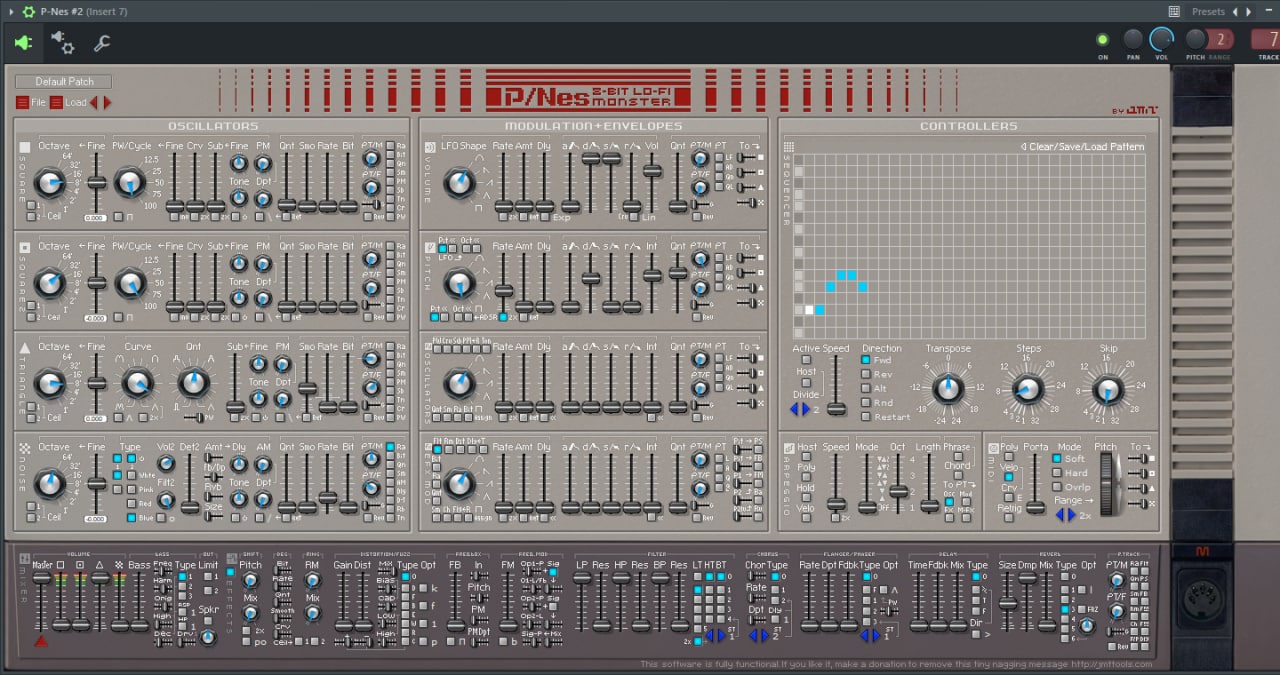Decrease pitch Range with blue left arrow
This screenshot has height=675, width=1280.
coord(1061,515)
